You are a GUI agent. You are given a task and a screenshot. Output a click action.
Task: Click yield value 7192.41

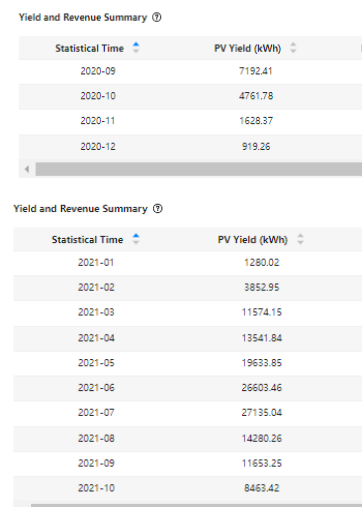256,71
